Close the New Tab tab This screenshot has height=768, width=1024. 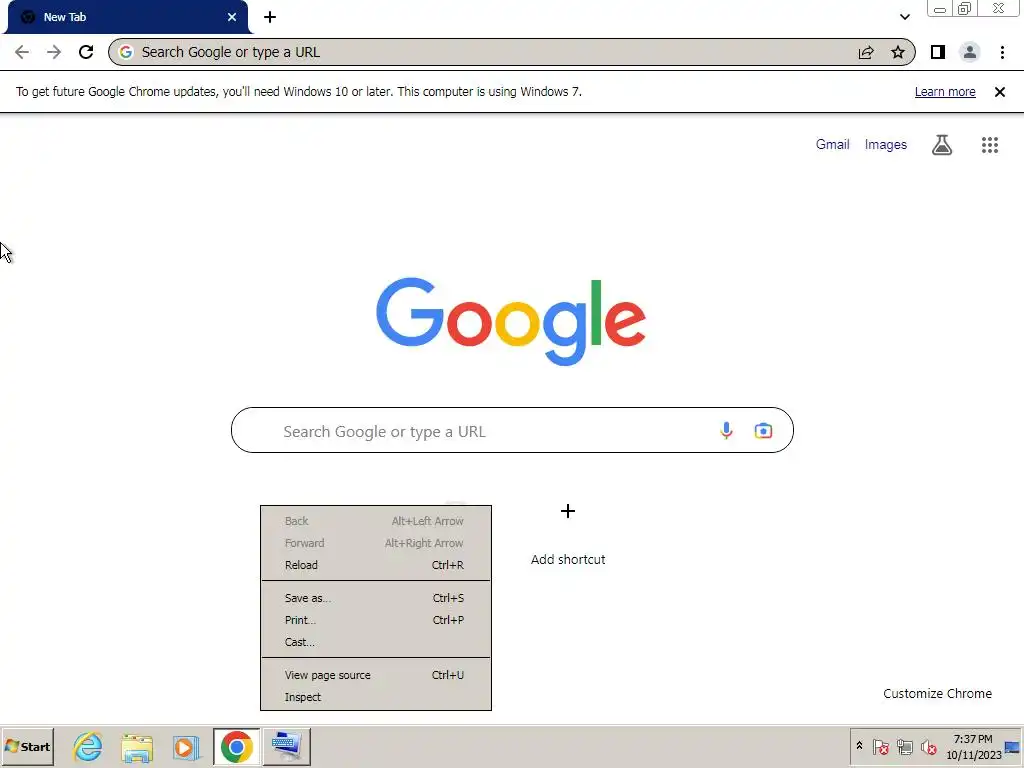coord(232,17)
